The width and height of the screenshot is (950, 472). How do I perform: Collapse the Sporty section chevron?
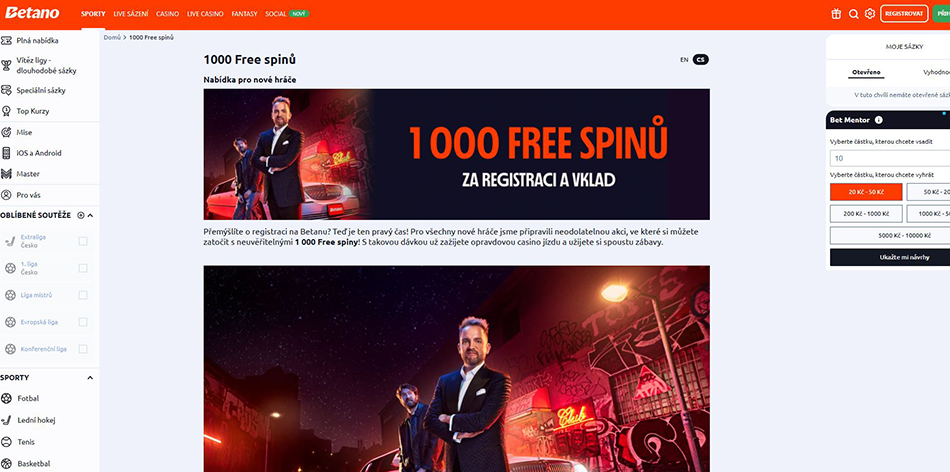90,377
